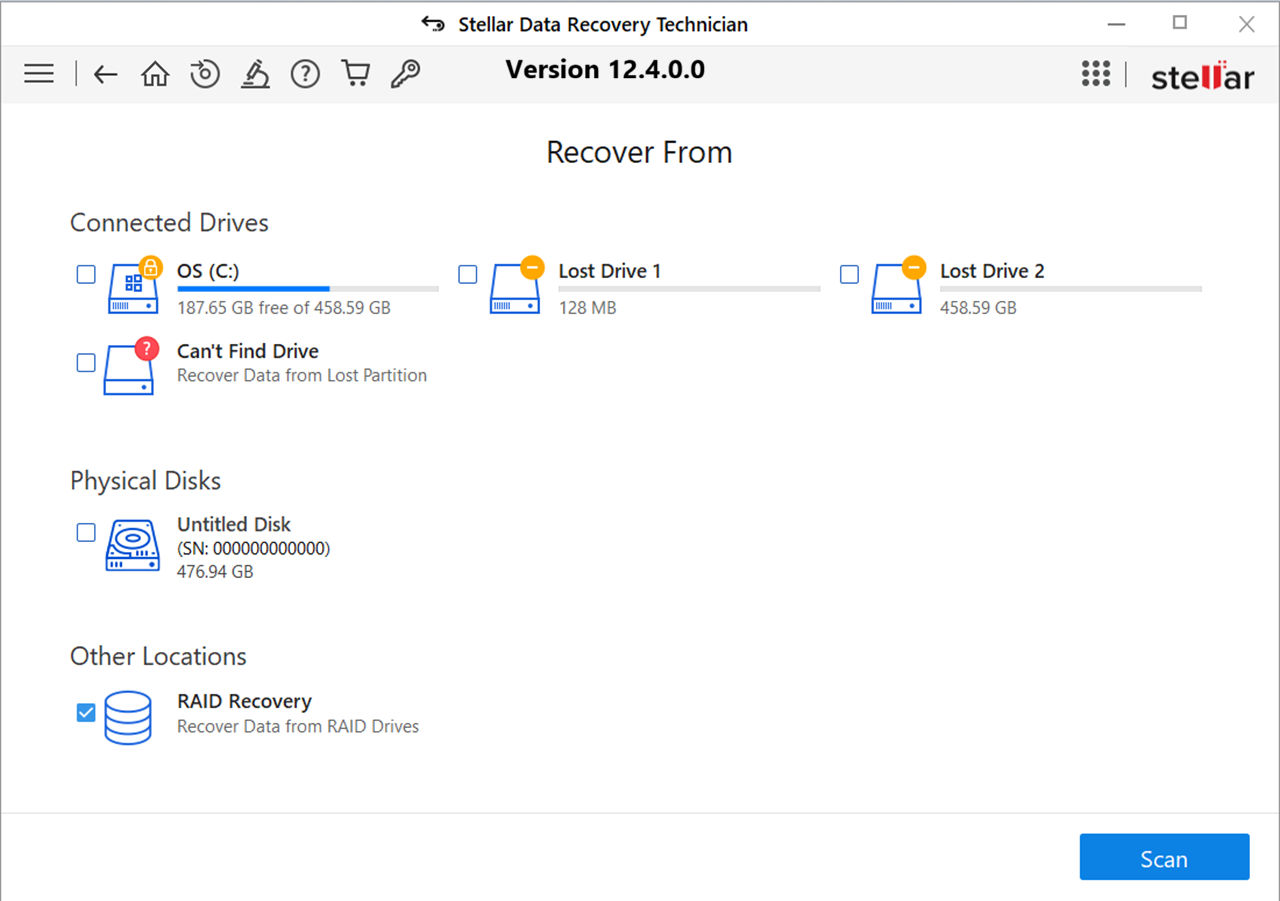Uncheck the RAID Recovery option

click(x=85, y=712)
